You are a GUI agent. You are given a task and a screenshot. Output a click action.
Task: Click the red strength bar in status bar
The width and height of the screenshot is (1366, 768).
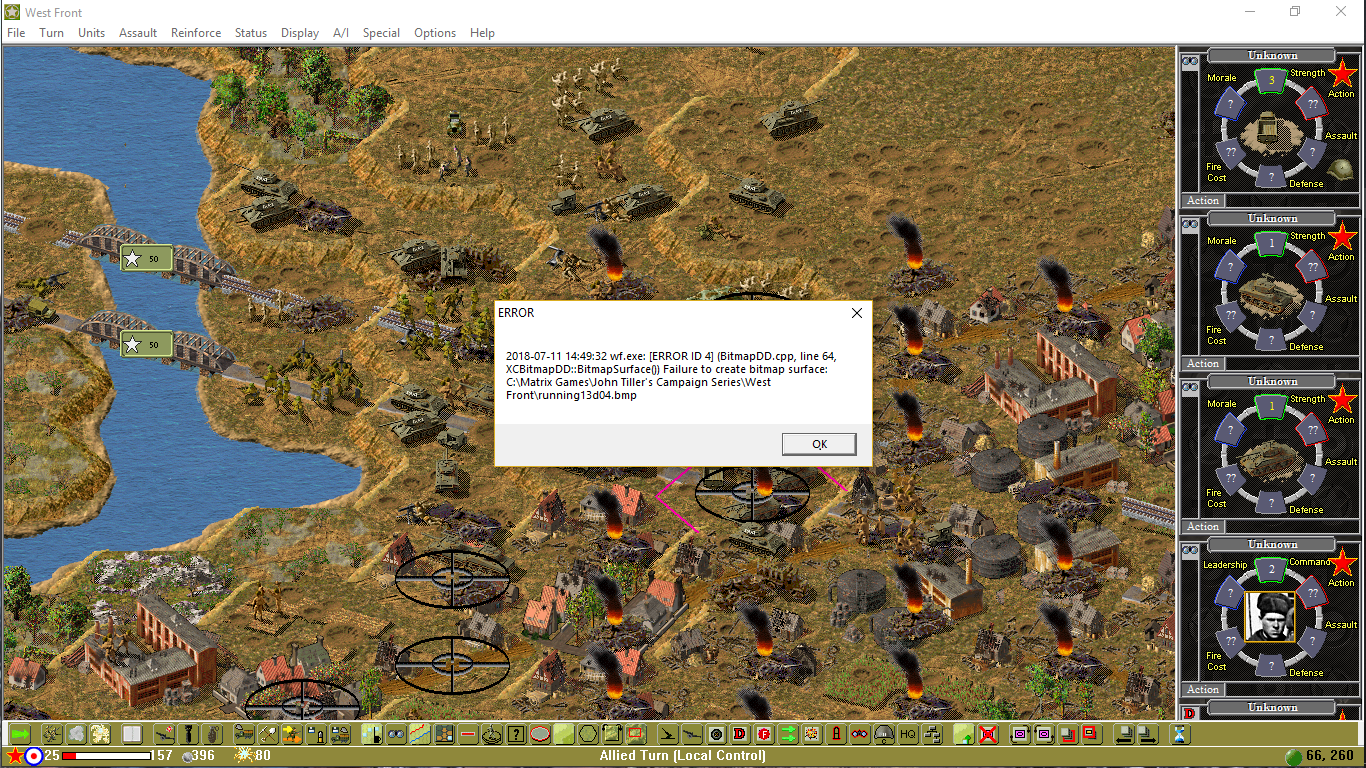(x=107, y=756)
